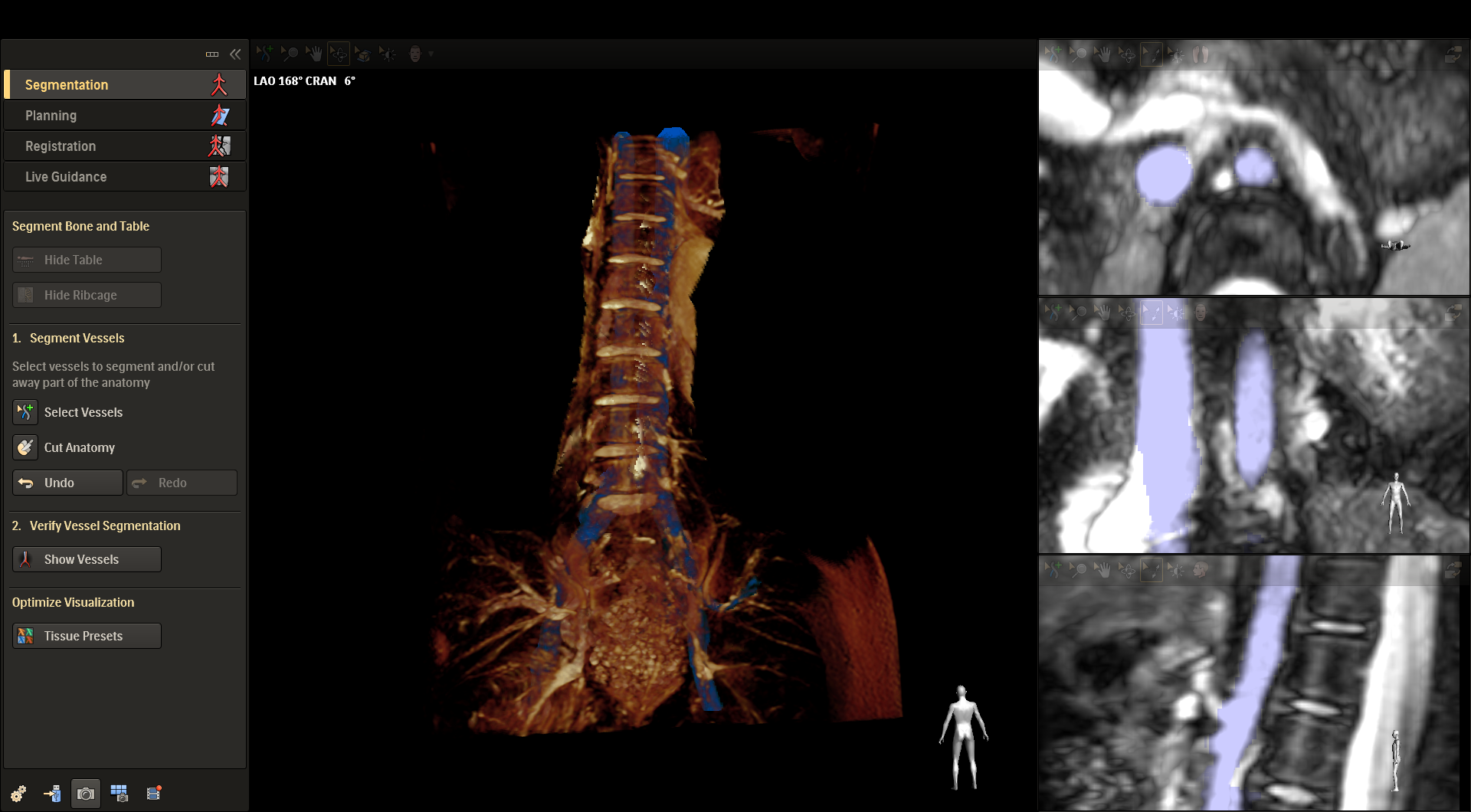Open the view orientation head dropdown arrow
Screen dimensions: 1471x812
click(x=431, y=54)
